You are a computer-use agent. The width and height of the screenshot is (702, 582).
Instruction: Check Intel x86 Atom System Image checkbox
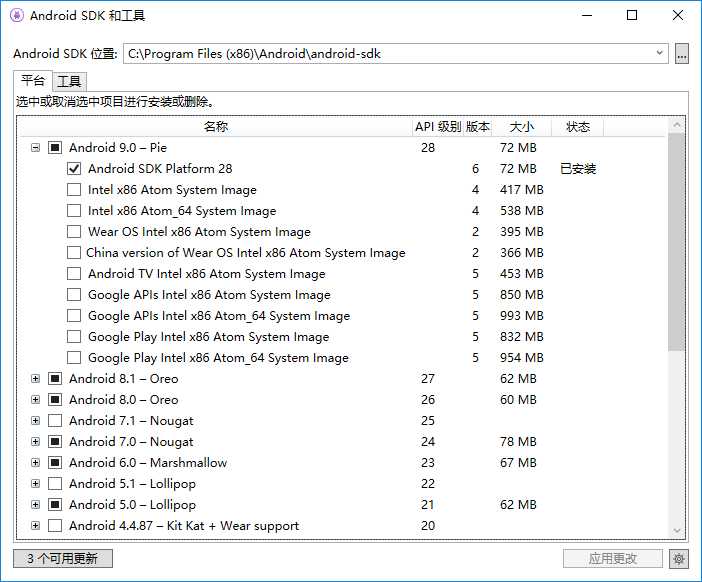click(x=74, y=190)
